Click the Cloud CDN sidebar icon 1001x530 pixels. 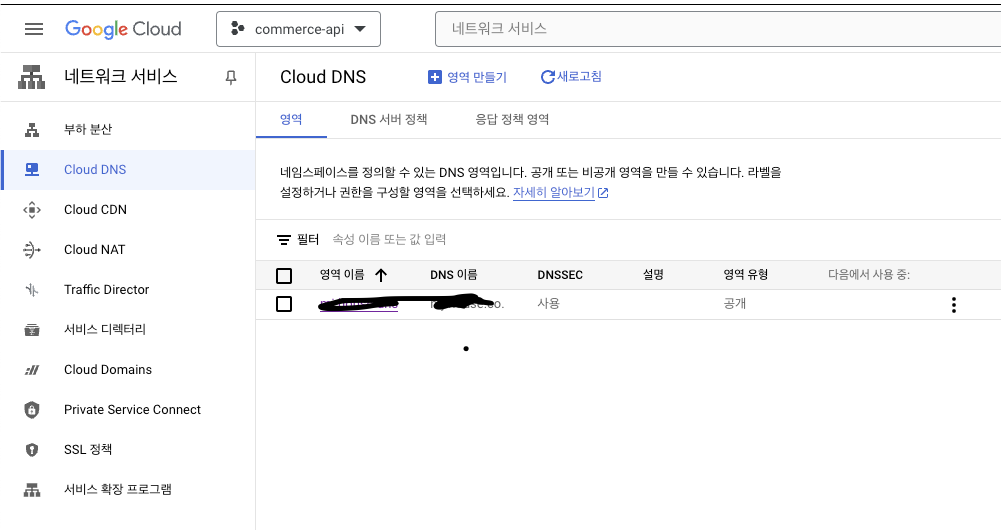[x=32, y=210]
